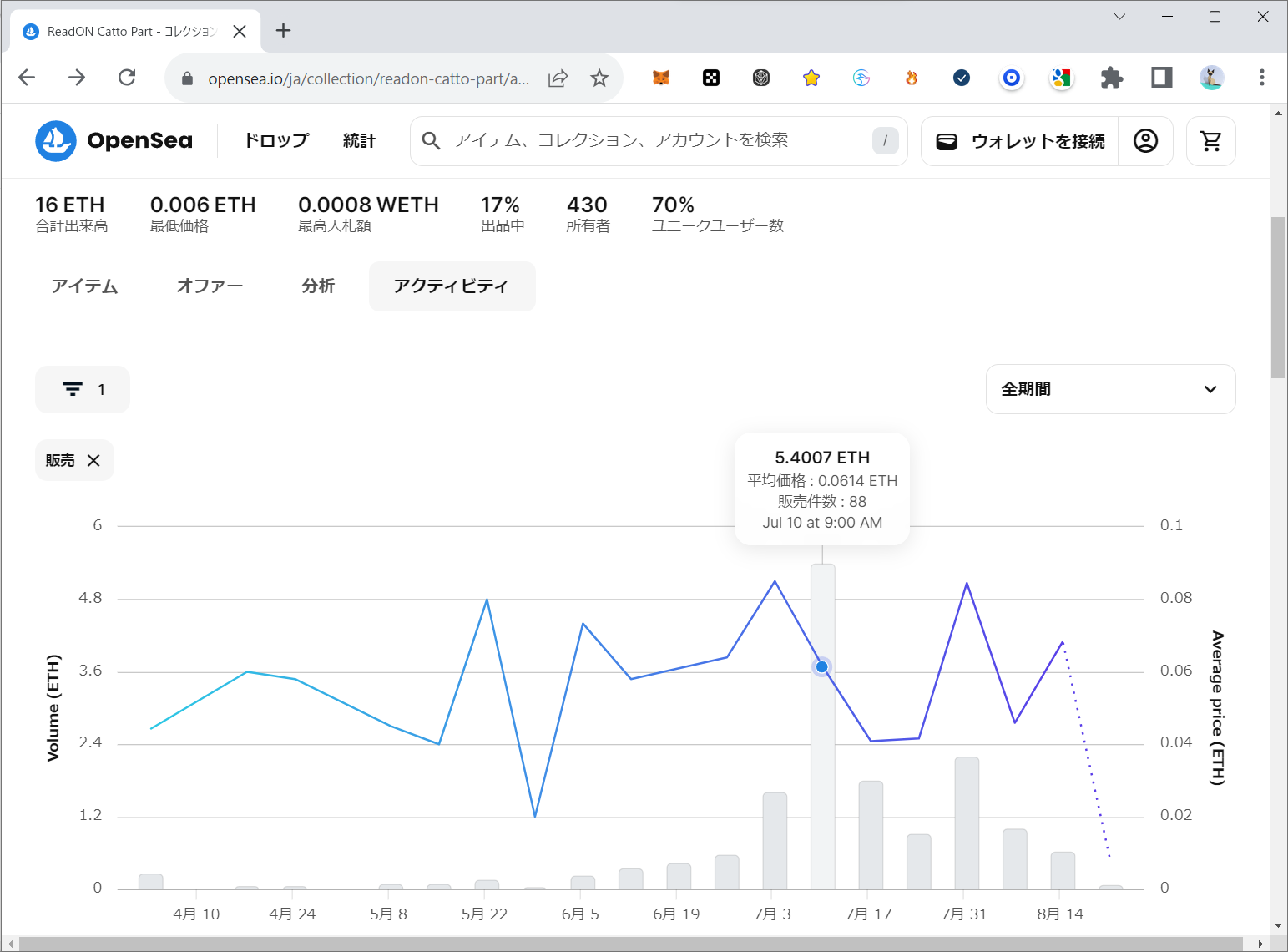Image resolution: width=1288 pixels, height=952 pixels.
Task: Expand the 全期間 time range dropdown
Action: coord(1110,389)
